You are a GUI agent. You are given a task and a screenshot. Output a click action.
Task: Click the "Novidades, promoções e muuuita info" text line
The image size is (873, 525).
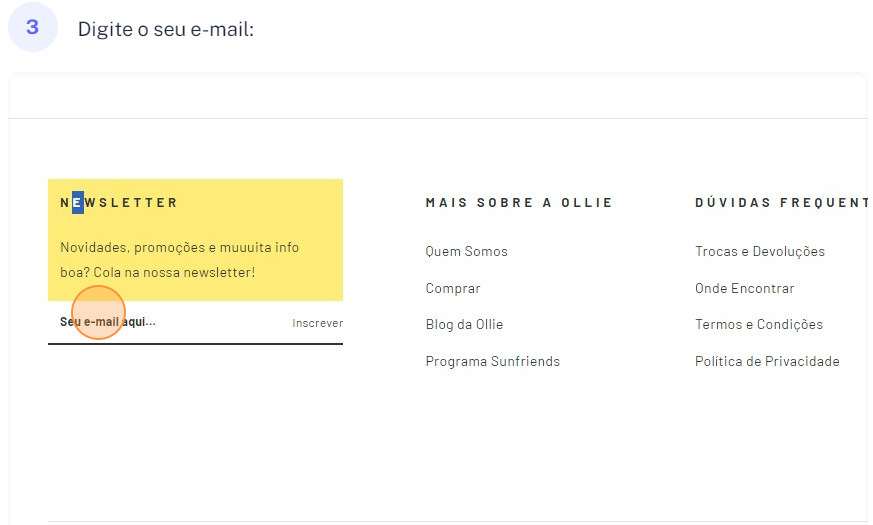tap(180, 247)
